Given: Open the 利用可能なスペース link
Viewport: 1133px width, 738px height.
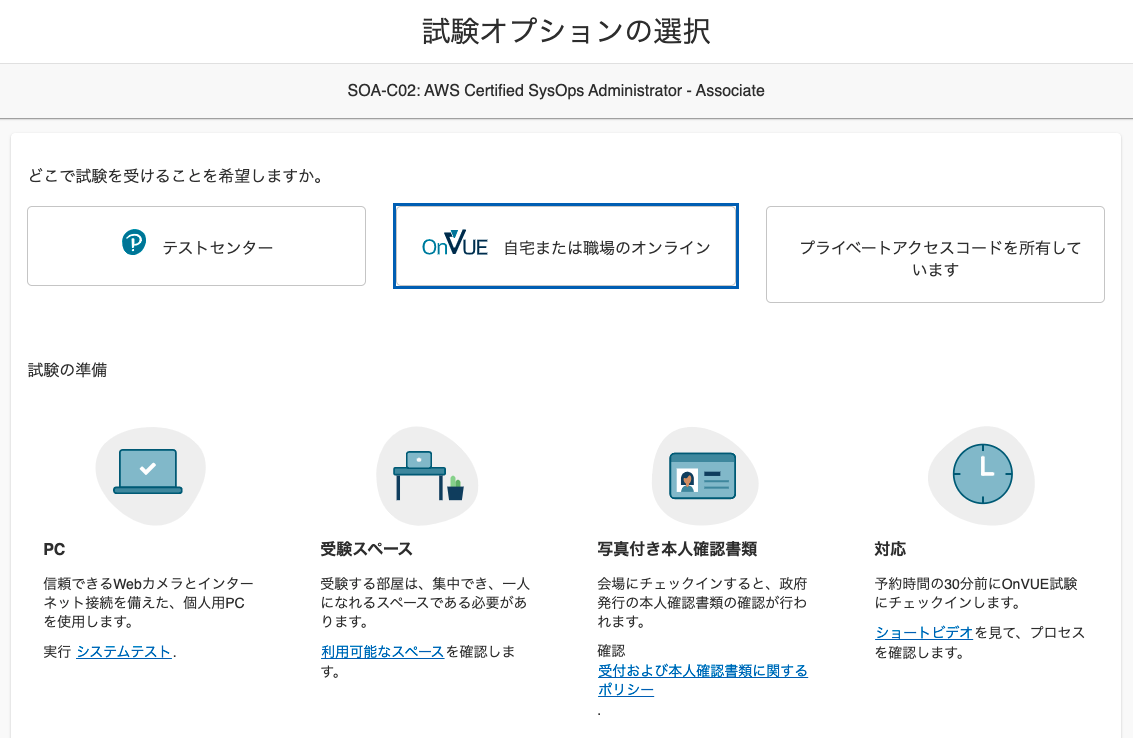Looking at the screenshot, I should [x=382, y=651].
